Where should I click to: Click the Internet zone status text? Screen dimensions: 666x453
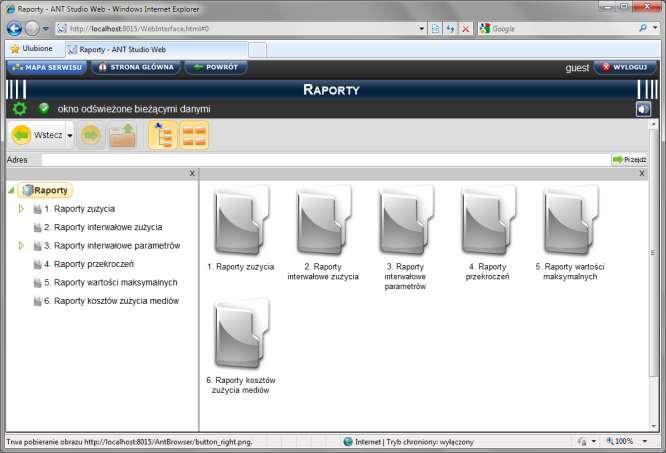(x=414, y=442)
